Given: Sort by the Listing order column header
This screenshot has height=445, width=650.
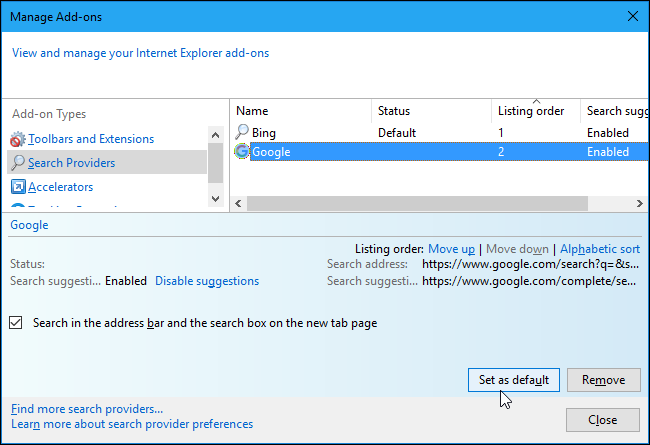Looking at the screenshot, I should (x=531, y=111).
